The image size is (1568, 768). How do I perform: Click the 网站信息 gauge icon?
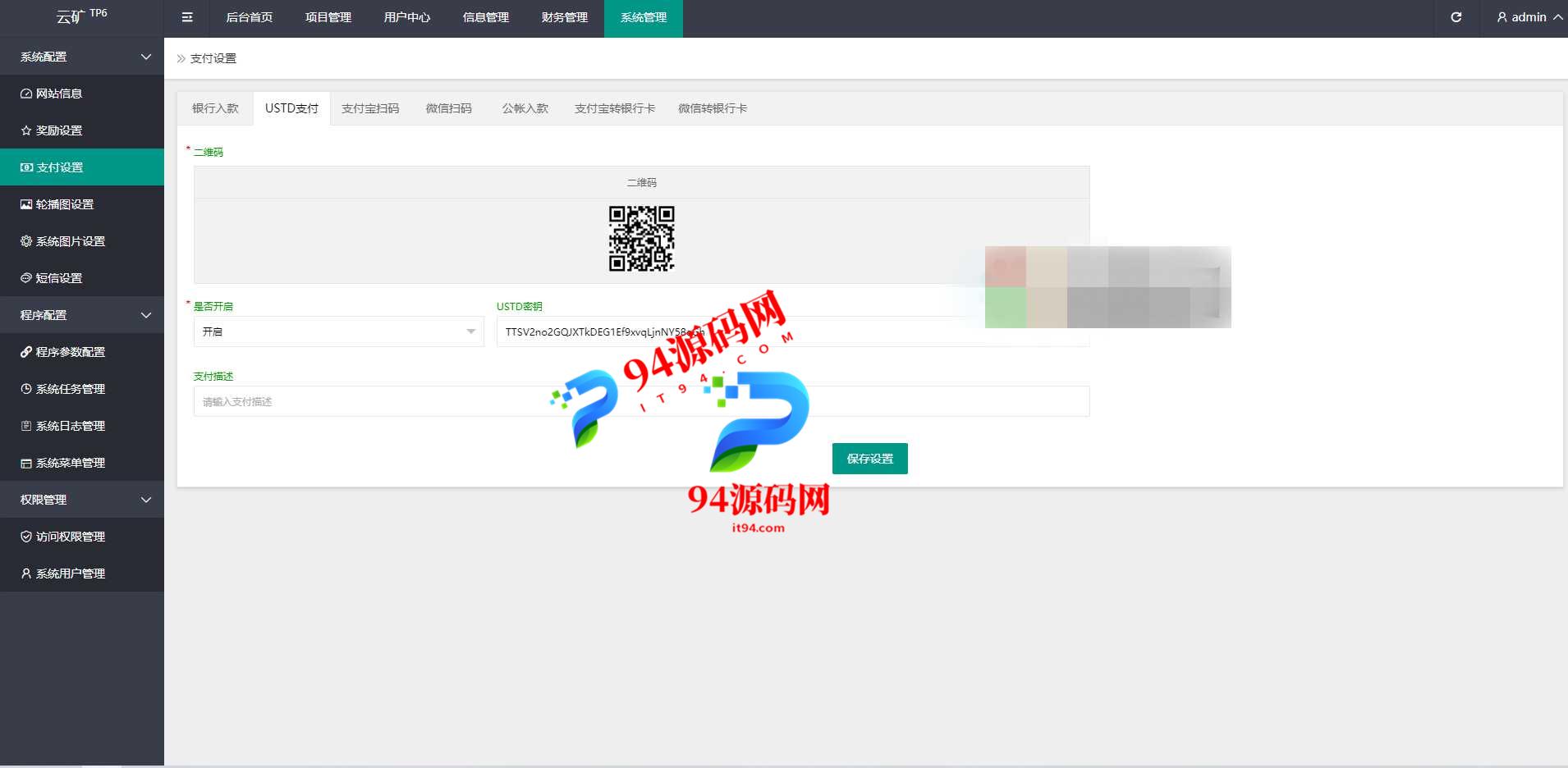(x=26, y=94)
